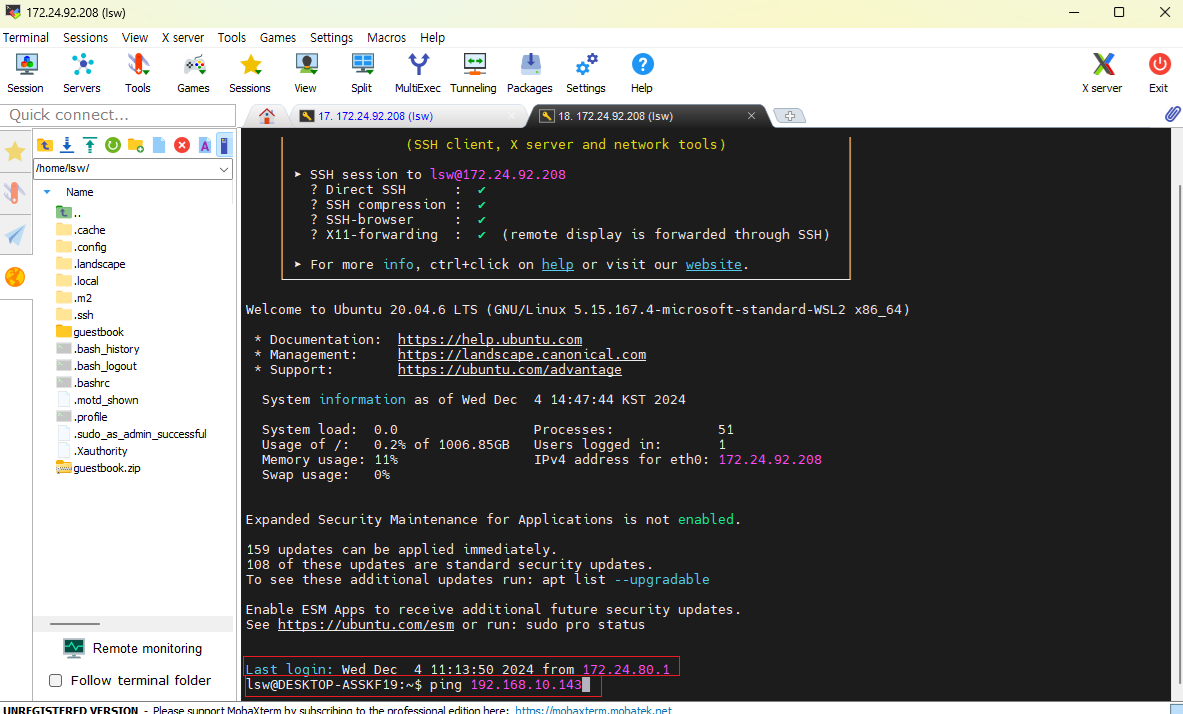1183x714 pixels.
Task: Open the Sessions menu
Action: pos(85,38)
